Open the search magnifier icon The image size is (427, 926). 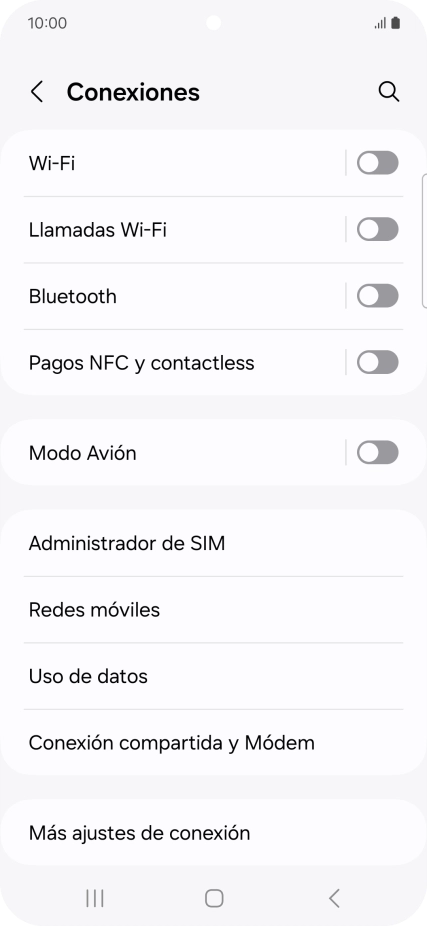389,92
